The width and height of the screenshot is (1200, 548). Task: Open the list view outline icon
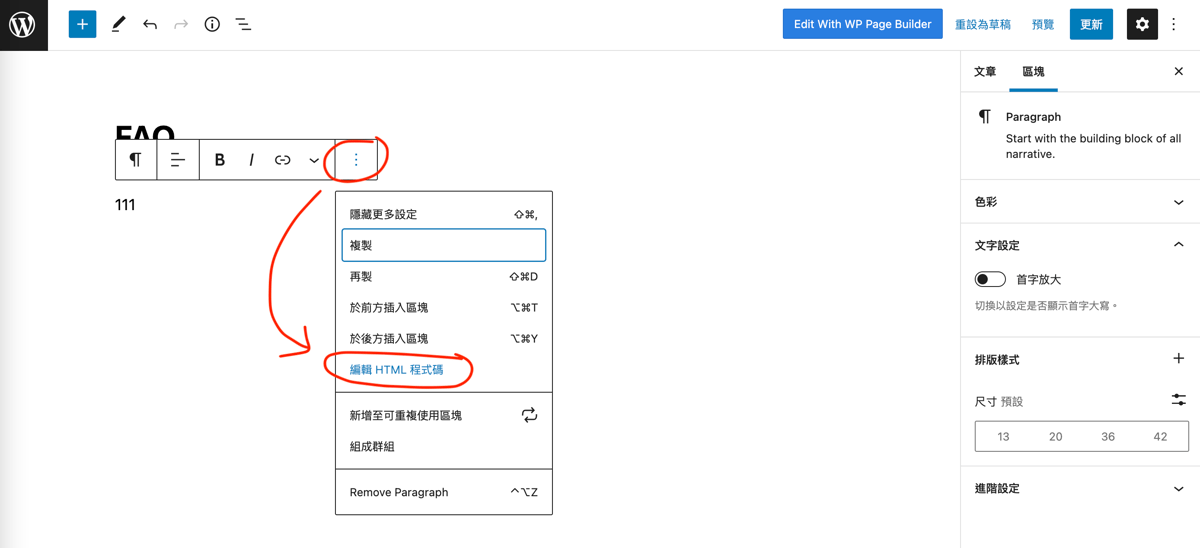243,24
